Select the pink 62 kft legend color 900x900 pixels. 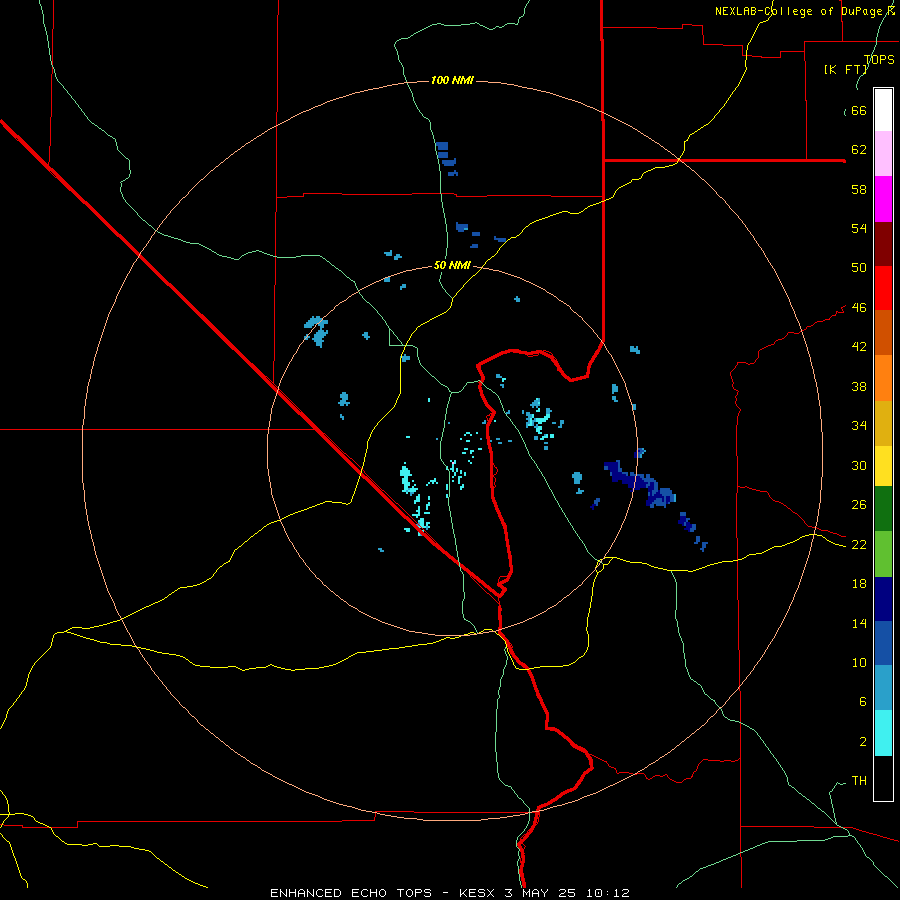coord(883,153)
